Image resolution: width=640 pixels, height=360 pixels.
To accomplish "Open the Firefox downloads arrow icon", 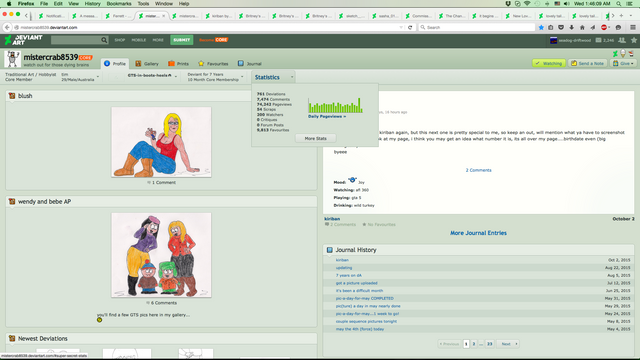I will coord(571,27).
